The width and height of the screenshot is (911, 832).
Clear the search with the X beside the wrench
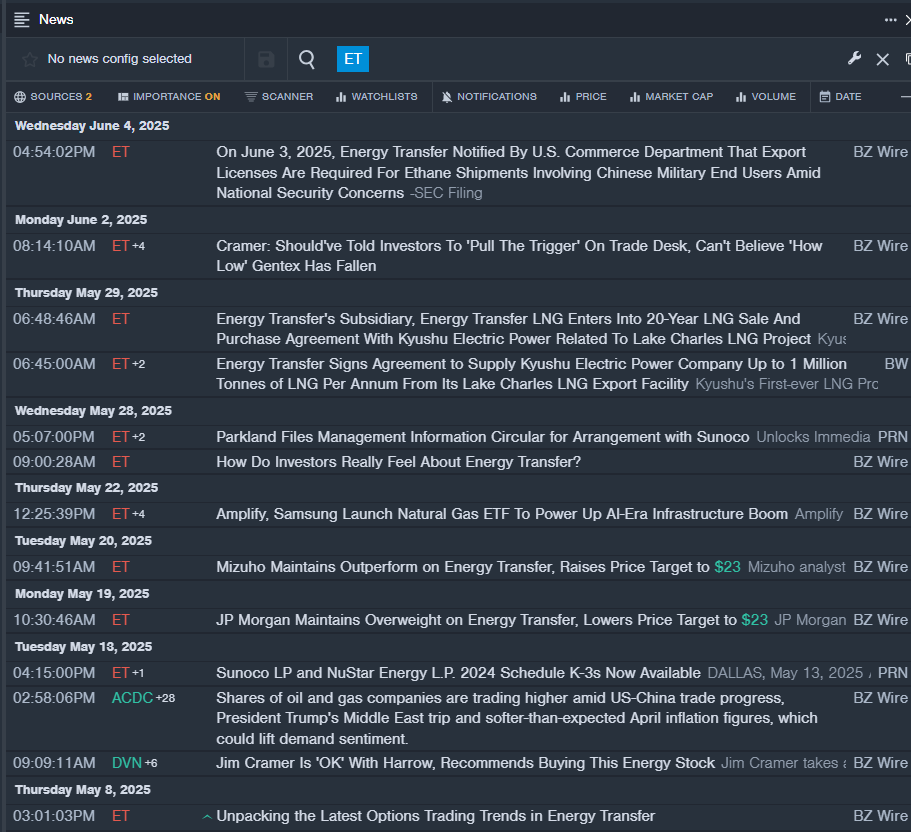883,59
